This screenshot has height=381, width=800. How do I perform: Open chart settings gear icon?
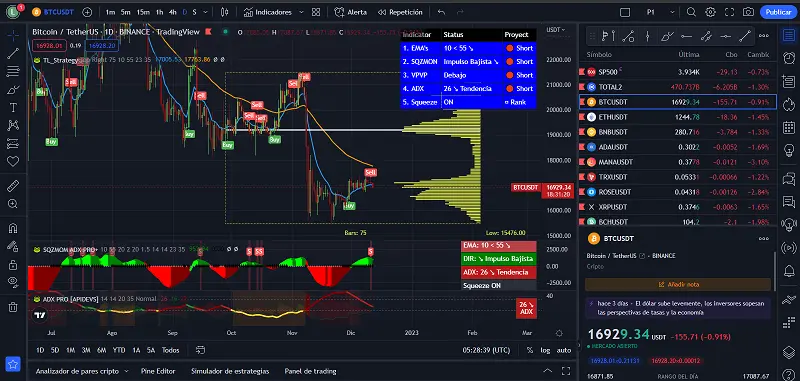710,12
